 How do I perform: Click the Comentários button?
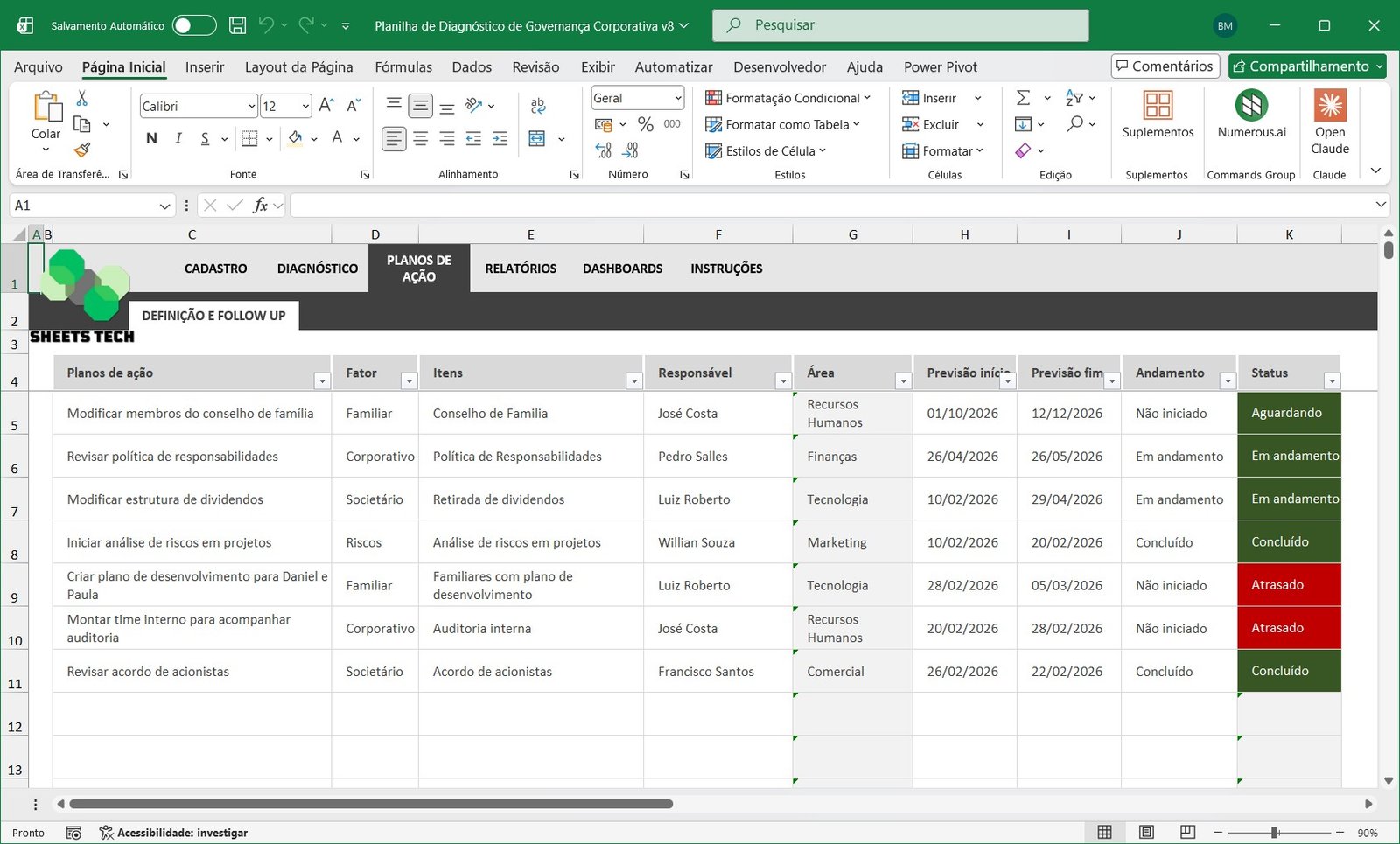1165,66
